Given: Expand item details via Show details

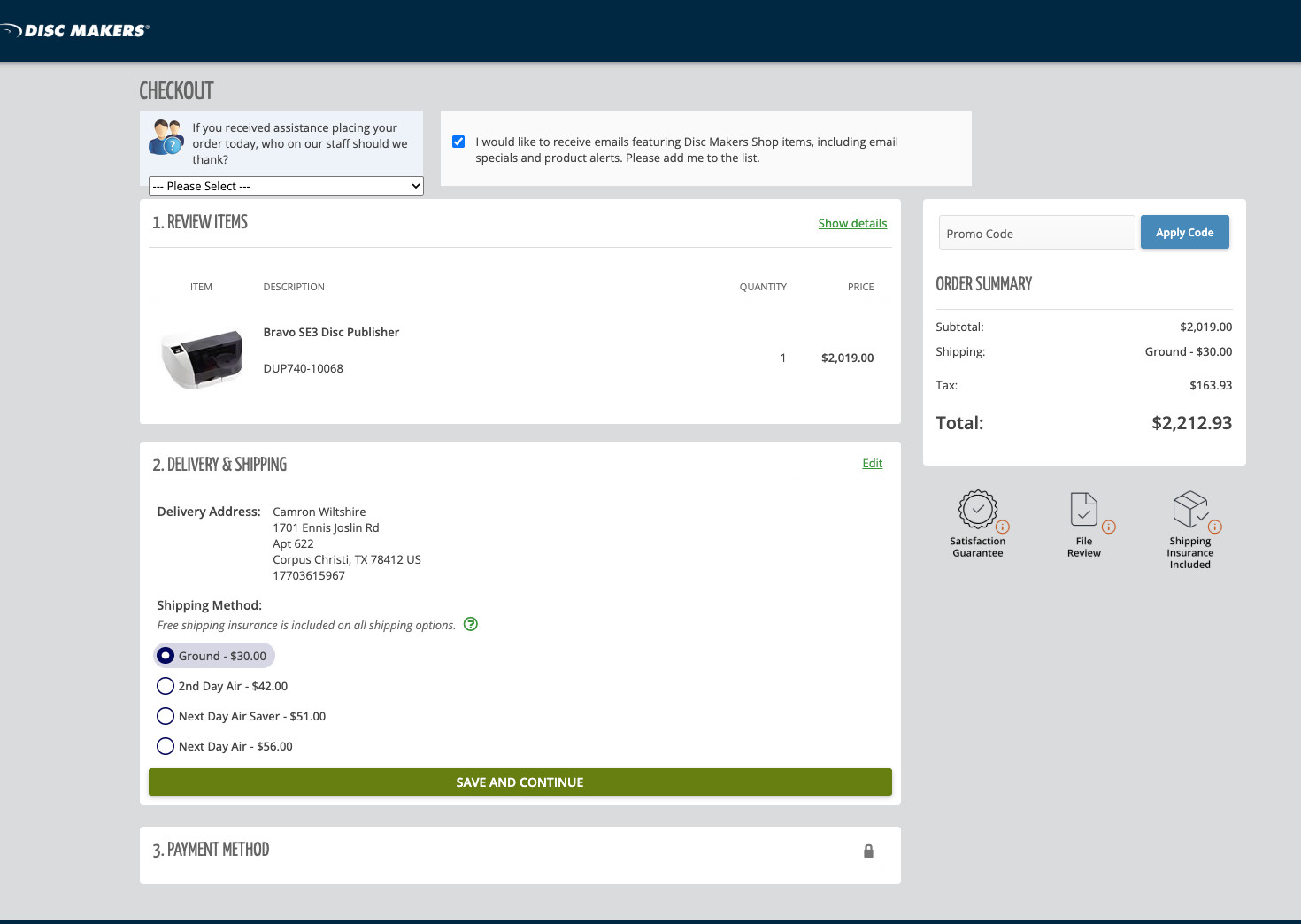Looking at the screenshot, I should pyautogui.click(x=852, y=223).
